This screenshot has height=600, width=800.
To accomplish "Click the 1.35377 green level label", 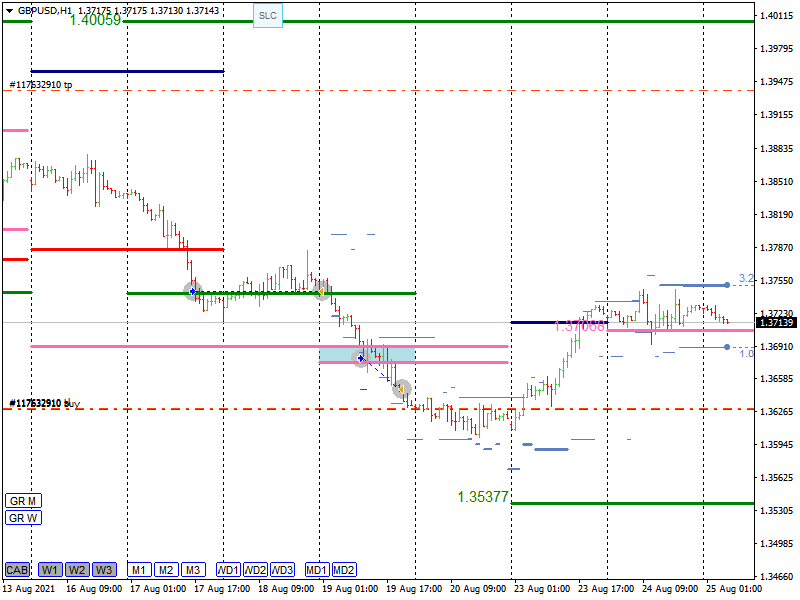I will [483, 497].
